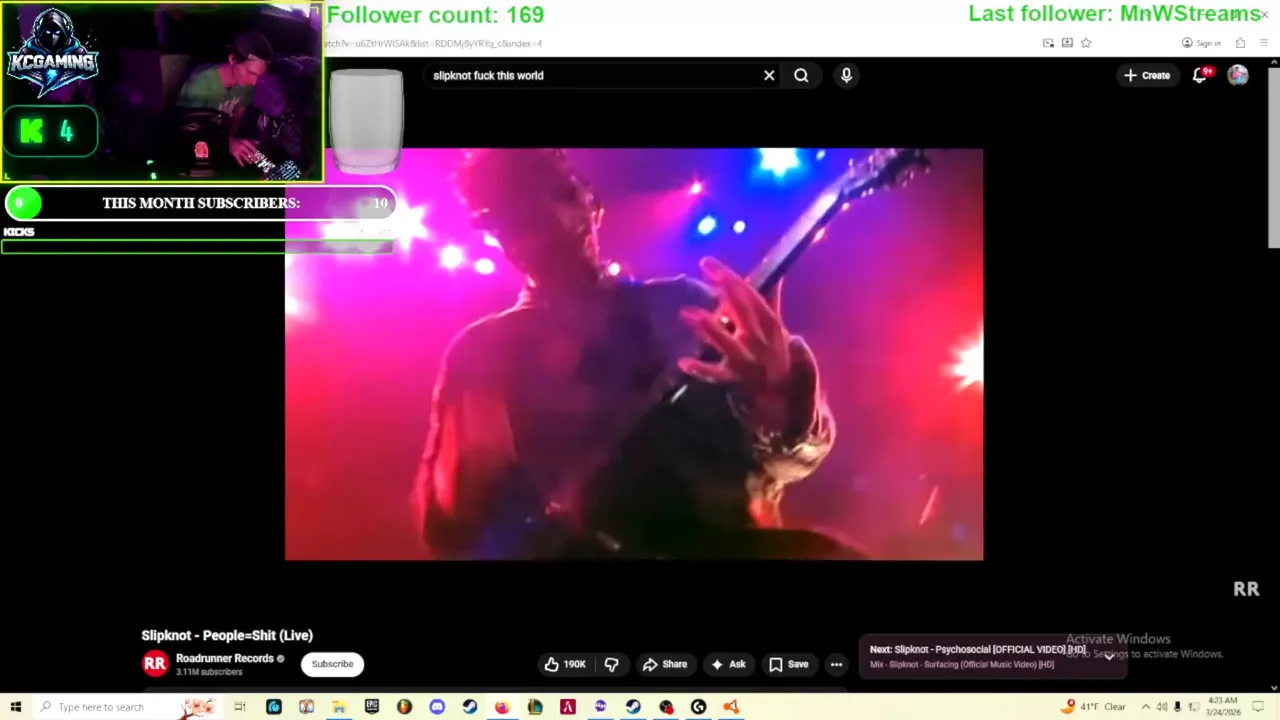Click the video title 'Slipknot - People=Shit (Live)'

(x=227, y=635)
